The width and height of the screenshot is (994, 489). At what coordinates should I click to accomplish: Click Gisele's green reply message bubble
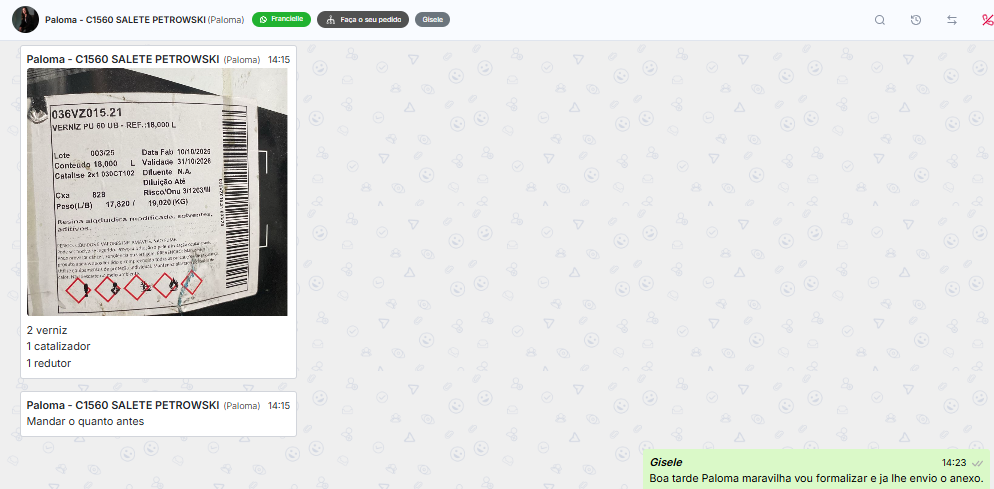click(x=816, y=470)
